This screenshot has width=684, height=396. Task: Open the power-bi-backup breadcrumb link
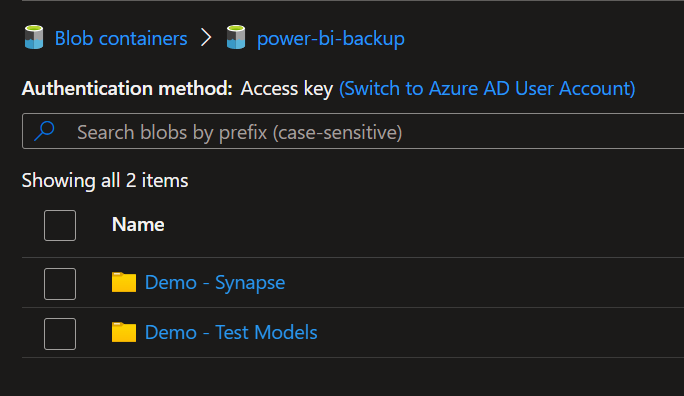point(331,38)
